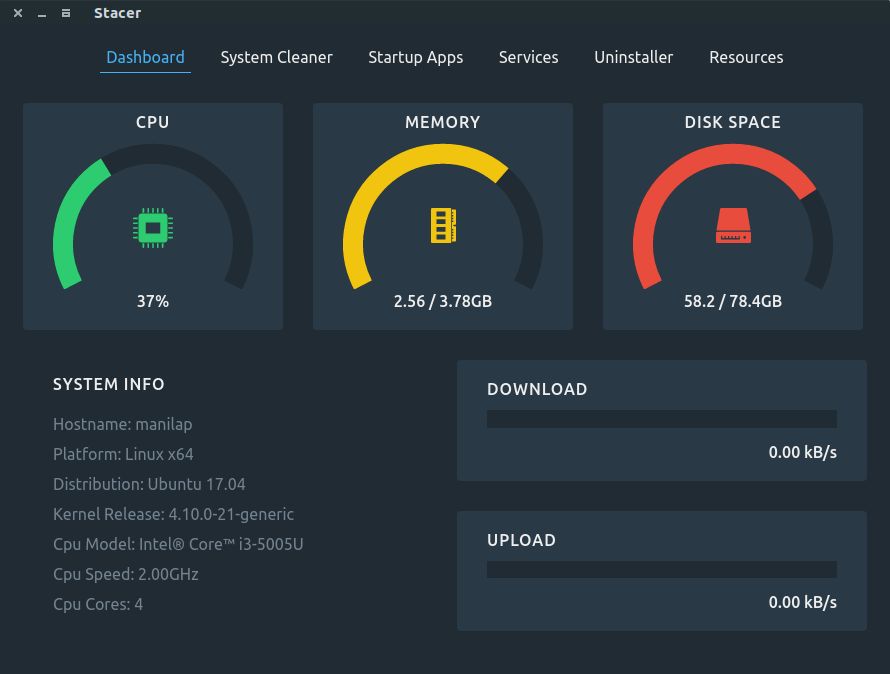Image resolution: width=890 pixels, height=674 pixels.
Task: Click the 58.2 / 78.4GB disk value
Action: 733,301
